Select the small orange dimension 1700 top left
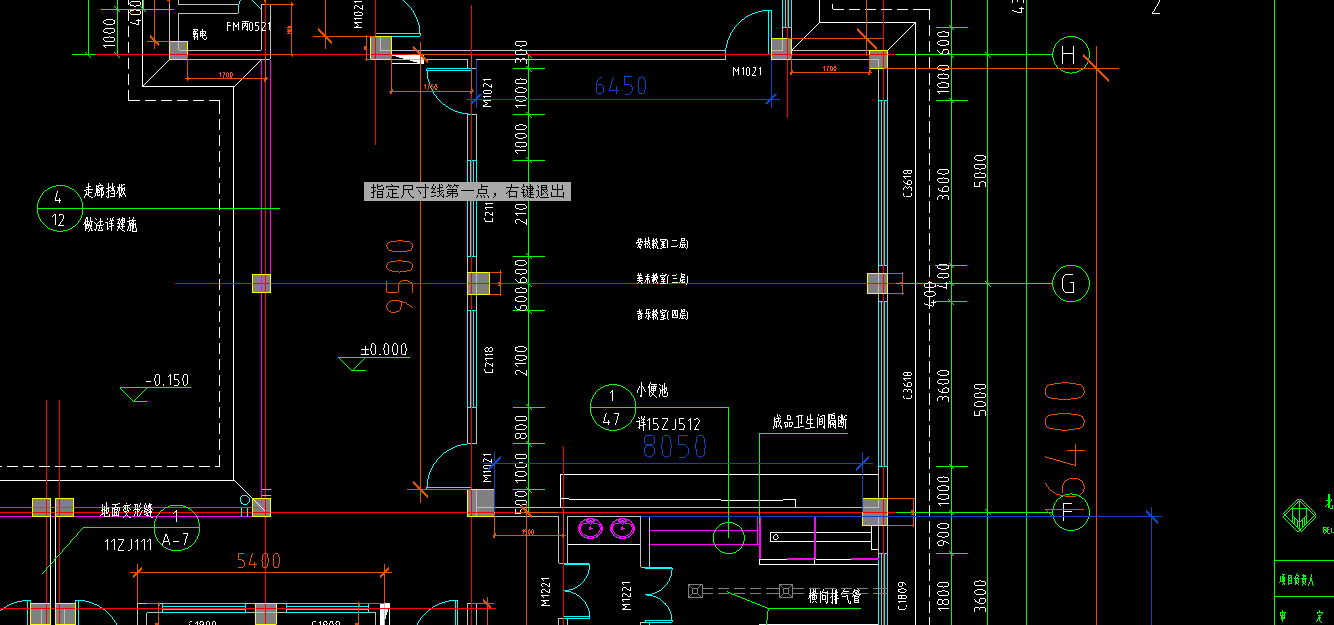 point(226,75)
